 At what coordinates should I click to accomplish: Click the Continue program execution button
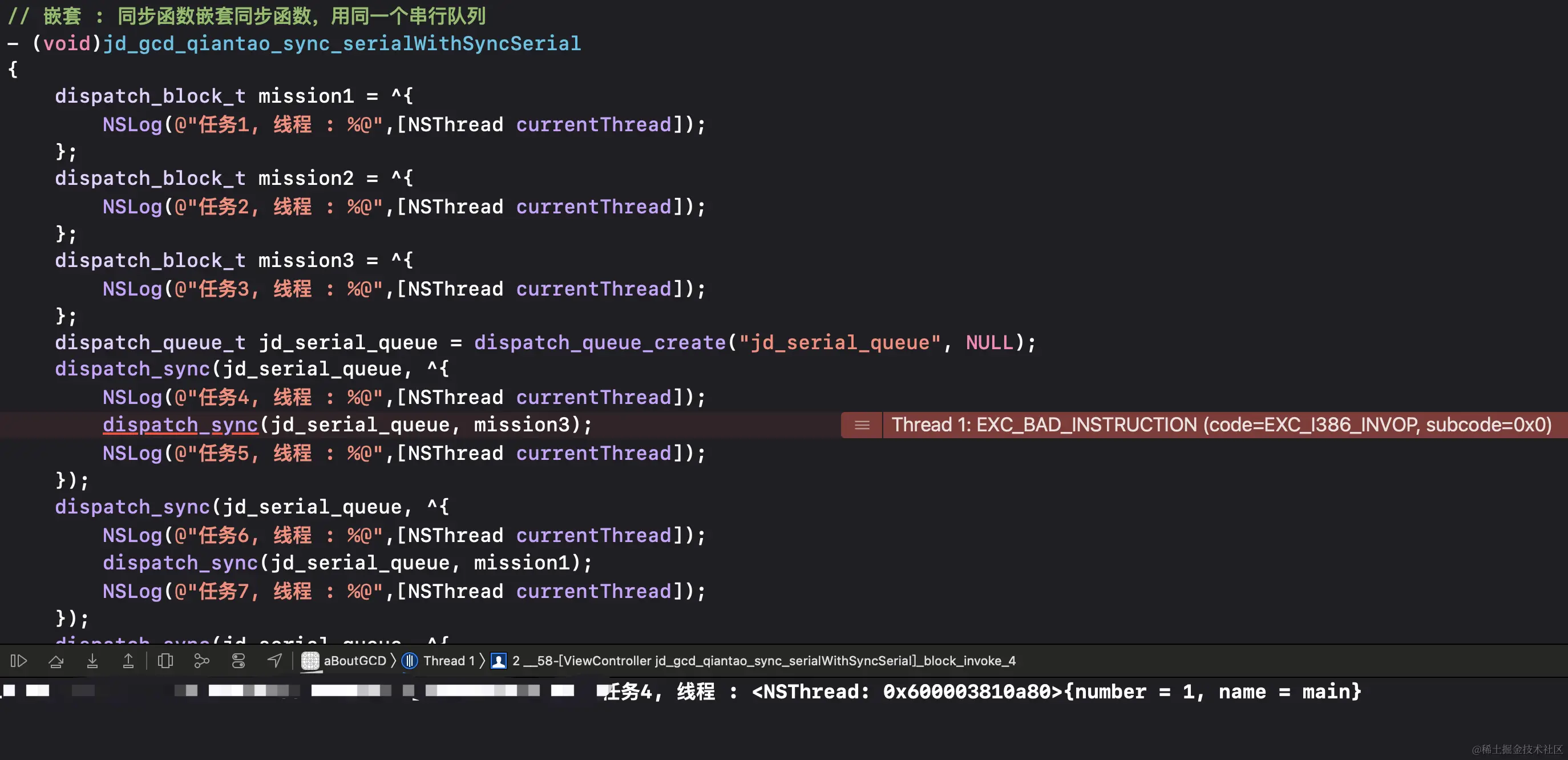click(19, 661)
